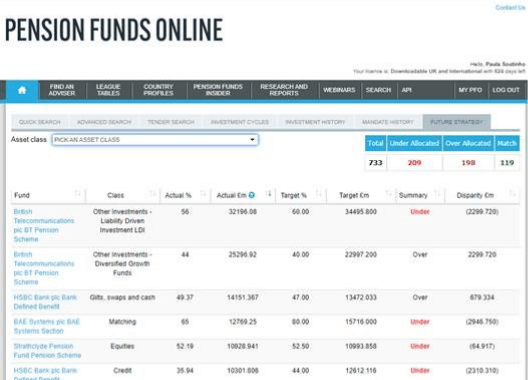Click Under summary in BAE Systems row

pyautogui.click(x=420, y=322)
